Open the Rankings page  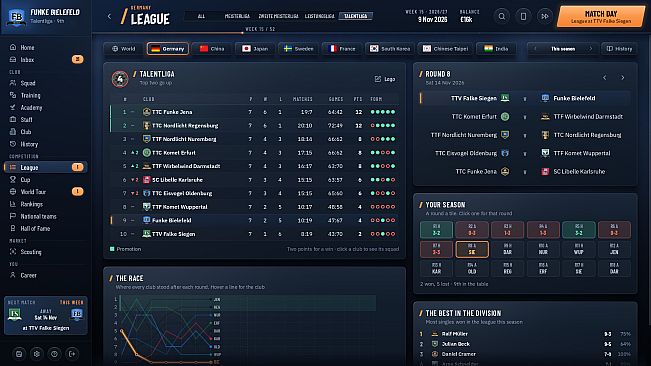click(46, 204)
